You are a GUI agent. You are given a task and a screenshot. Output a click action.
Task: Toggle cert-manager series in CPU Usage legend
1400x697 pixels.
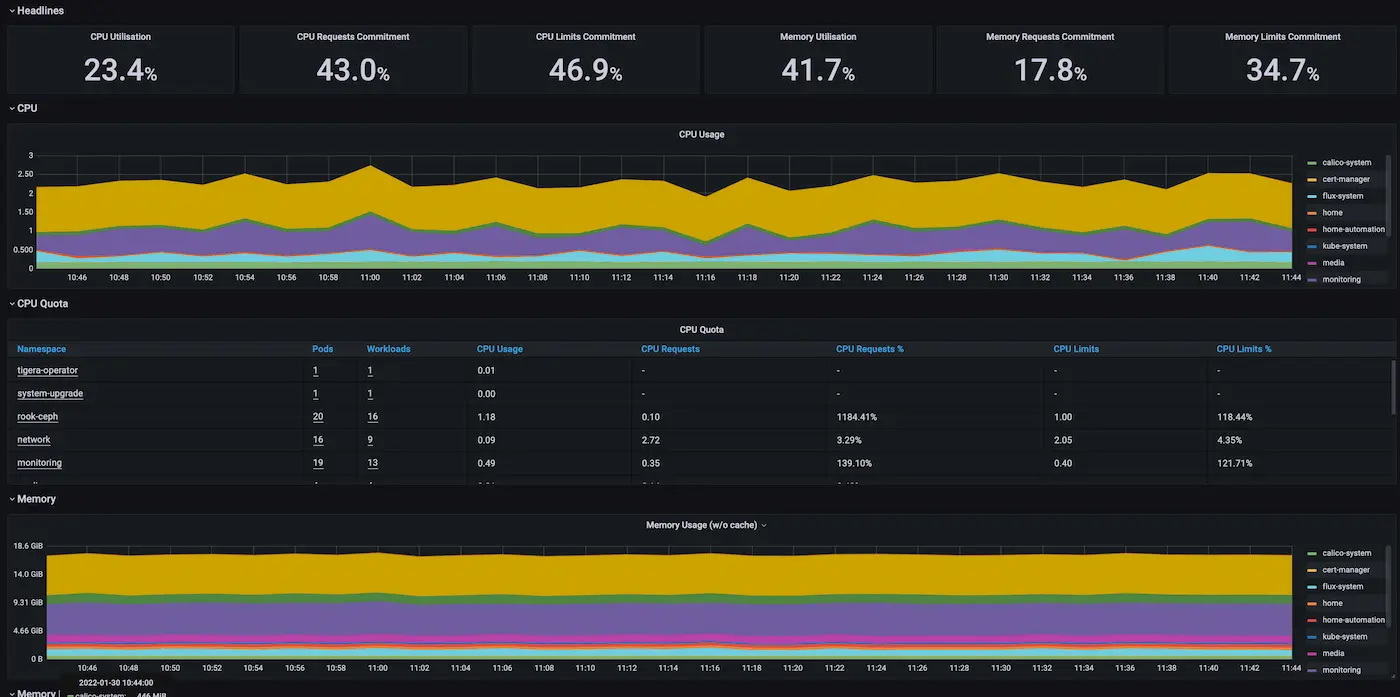(1346, 180)
